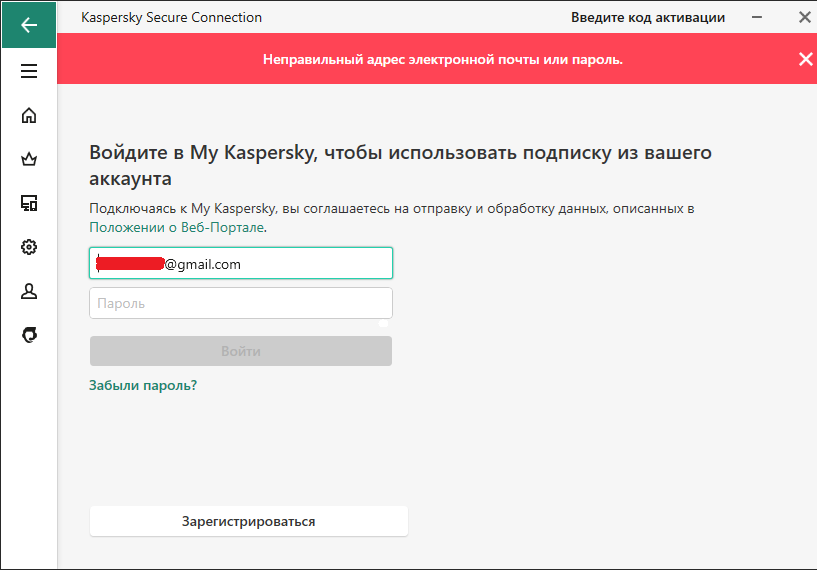
Task: Open settings via the gear icon
Action: pyautogui.click(x=29, y=247)
